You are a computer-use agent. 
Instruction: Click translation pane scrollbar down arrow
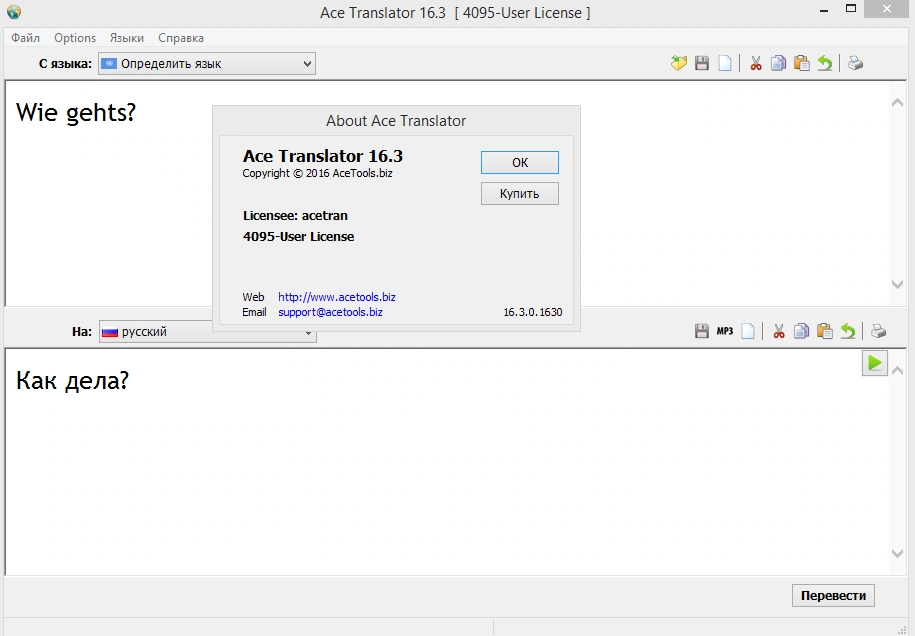click(897, 553)
